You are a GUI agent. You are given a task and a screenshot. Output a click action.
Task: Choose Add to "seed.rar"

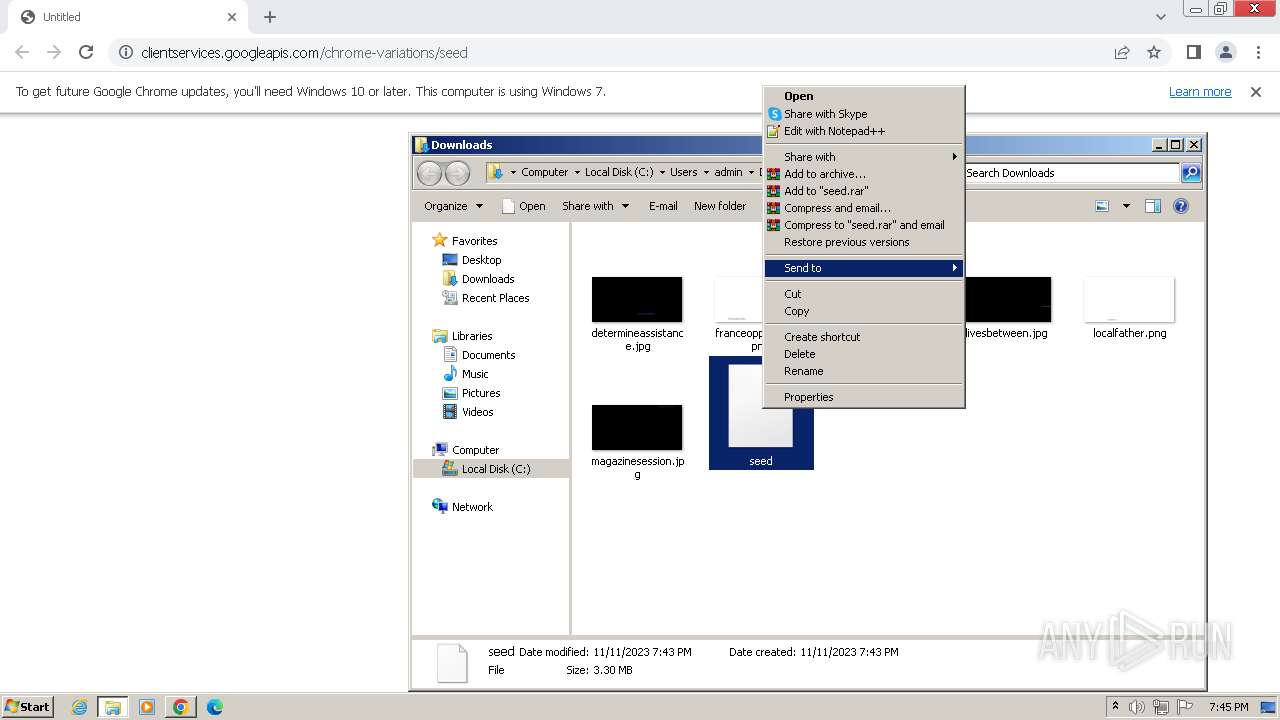pyautogui.click(x=864, y=191)
